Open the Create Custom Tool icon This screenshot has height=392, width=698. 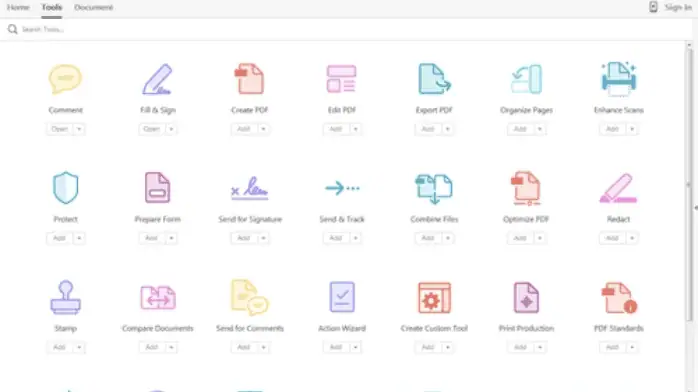tap(434, 297)
